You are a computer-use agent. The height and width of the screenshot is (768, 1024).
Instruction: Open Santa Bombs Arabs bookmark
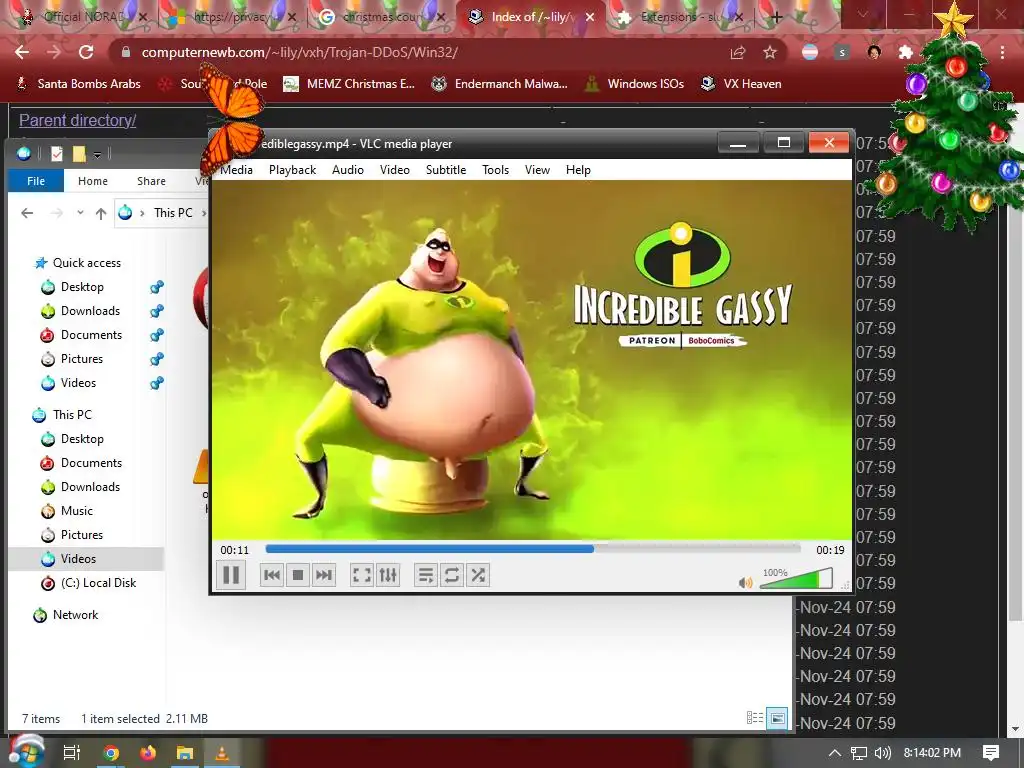click(x=78, y=84)
